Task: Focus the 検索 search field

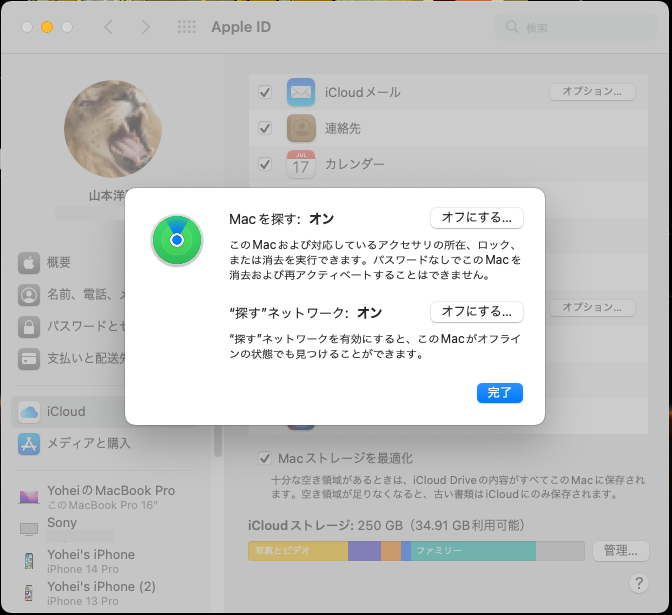Action: [576, 27]
